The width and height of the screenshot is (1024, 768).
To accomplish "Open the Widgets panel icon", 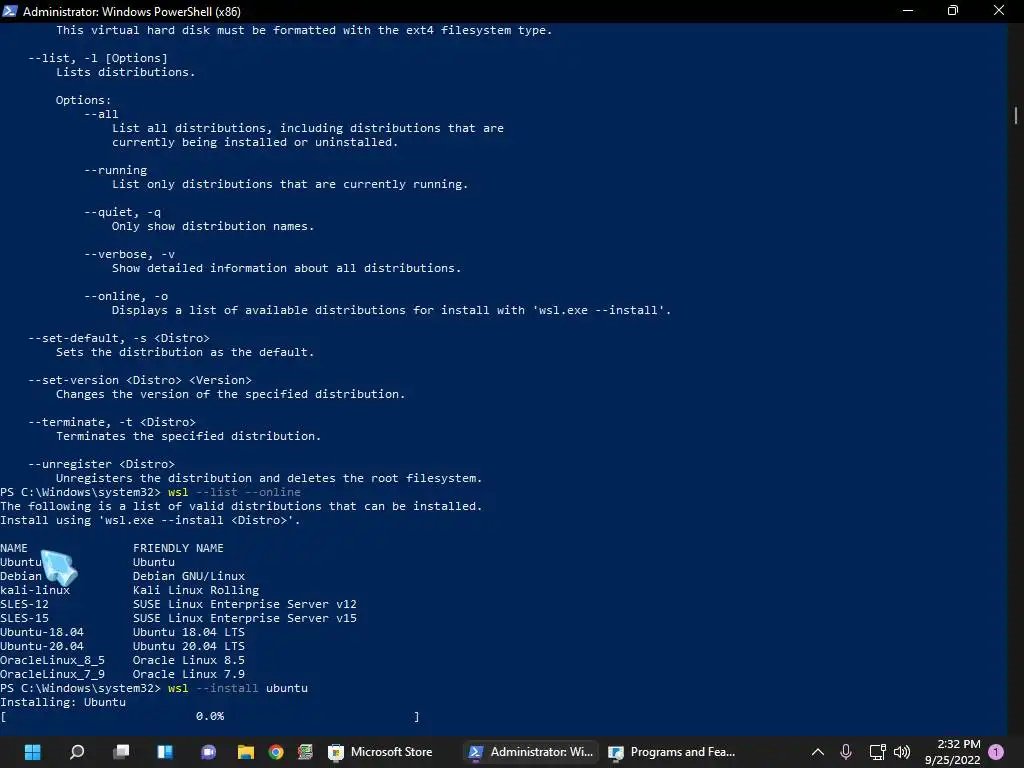I will point(165,752).
